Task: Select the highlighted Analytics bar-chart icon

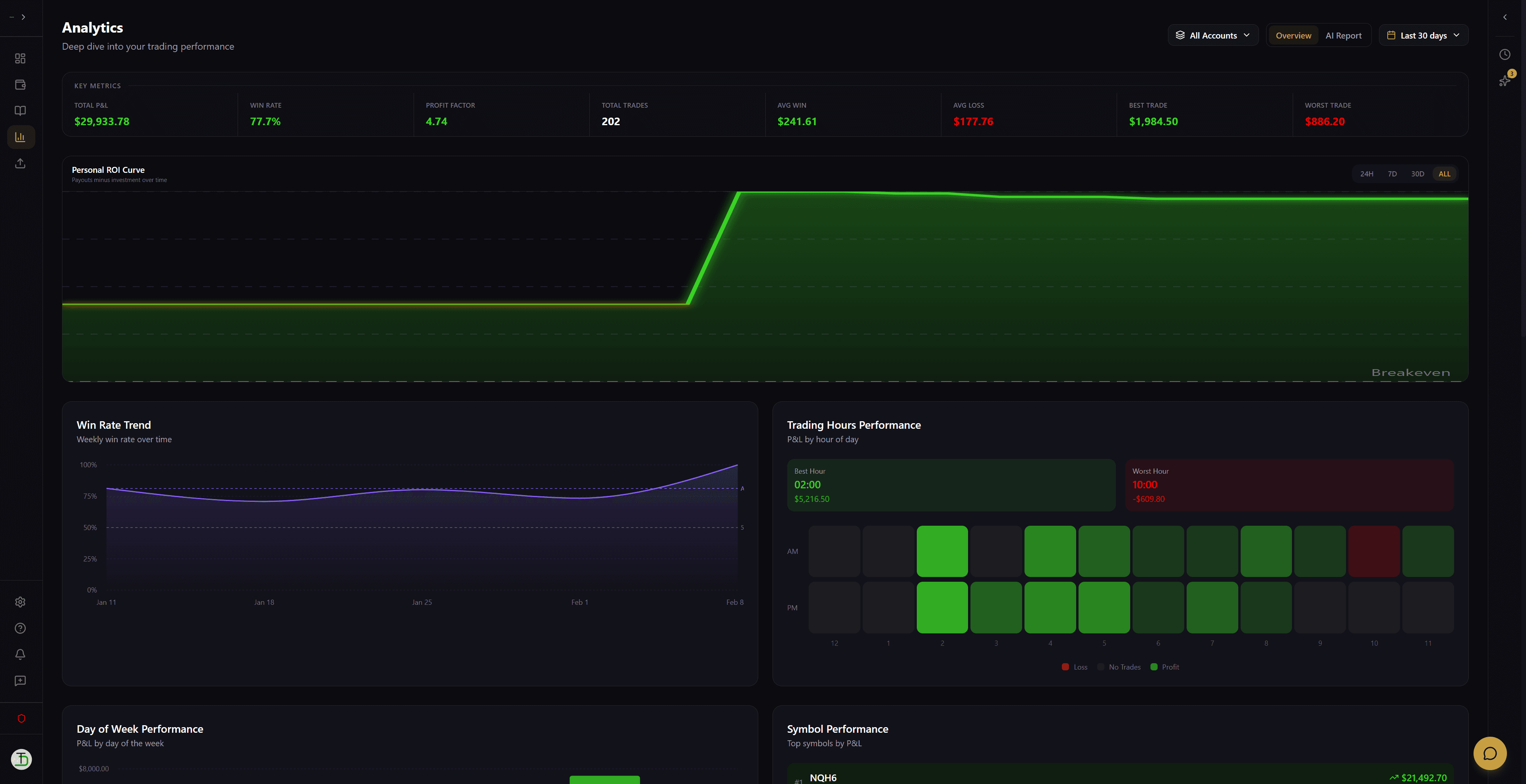Action: [x=20, y=136]
